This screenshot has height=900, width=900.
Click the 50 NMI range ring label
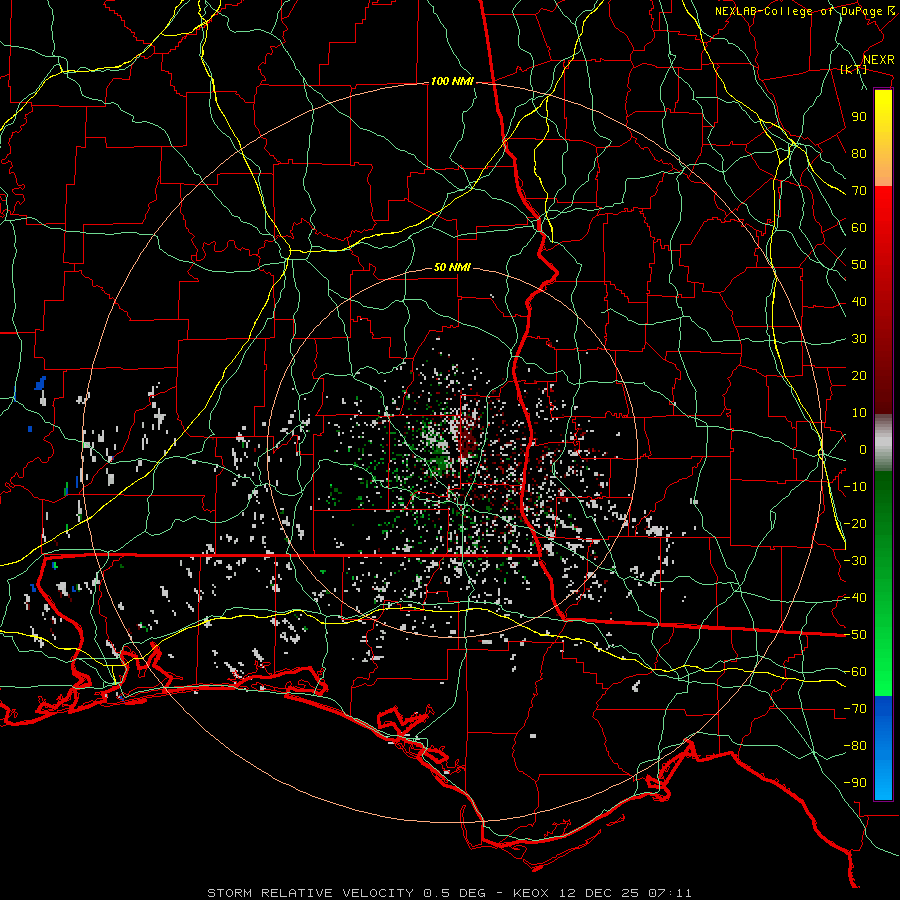pyautogui.click(x=452, y=267)
